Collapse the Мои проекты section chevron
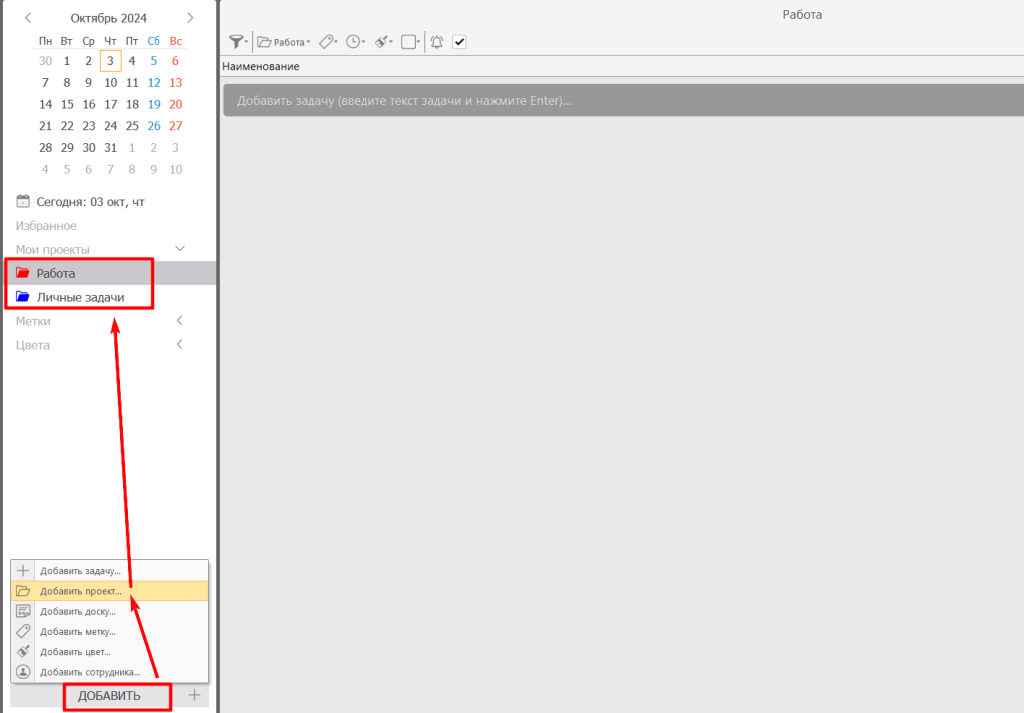The height and width of the screenshot is (713, 1024). pos(180,248)
